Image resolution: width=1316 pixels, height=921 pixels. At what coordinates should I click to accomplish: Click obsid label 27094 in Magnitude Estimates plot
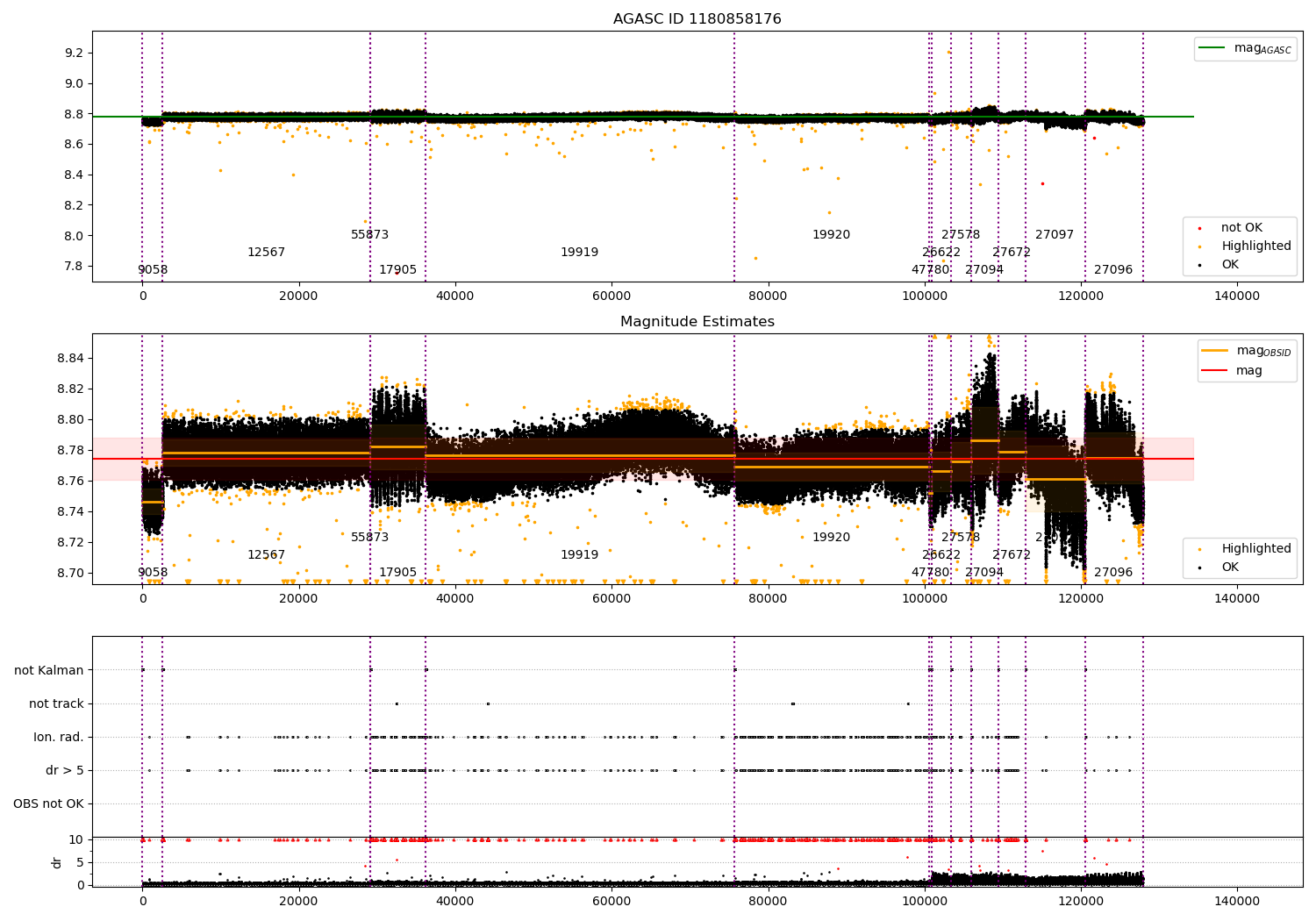[984, 573]
